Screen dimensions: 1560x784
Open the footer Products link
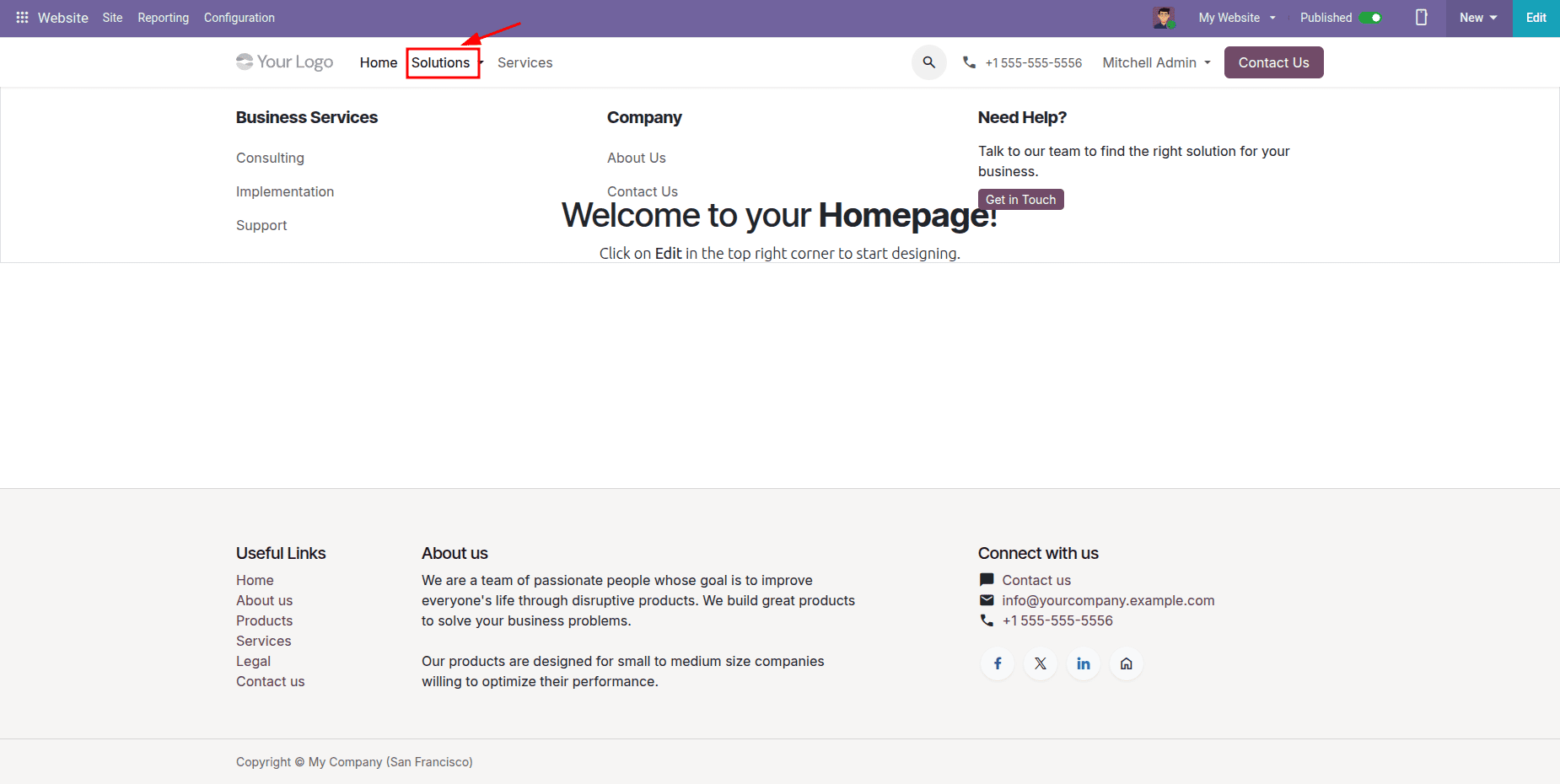coord(264,620)
